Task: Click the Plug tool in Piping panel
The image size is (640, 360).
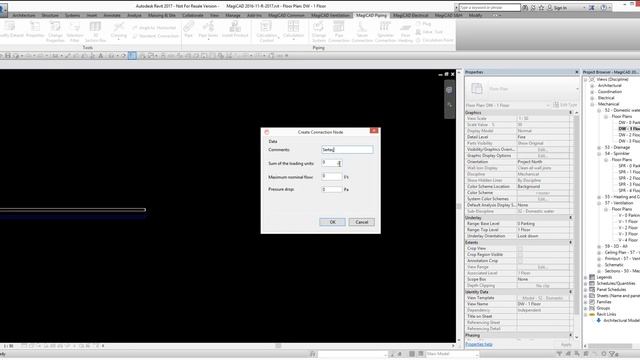Action: coord(423,24)
